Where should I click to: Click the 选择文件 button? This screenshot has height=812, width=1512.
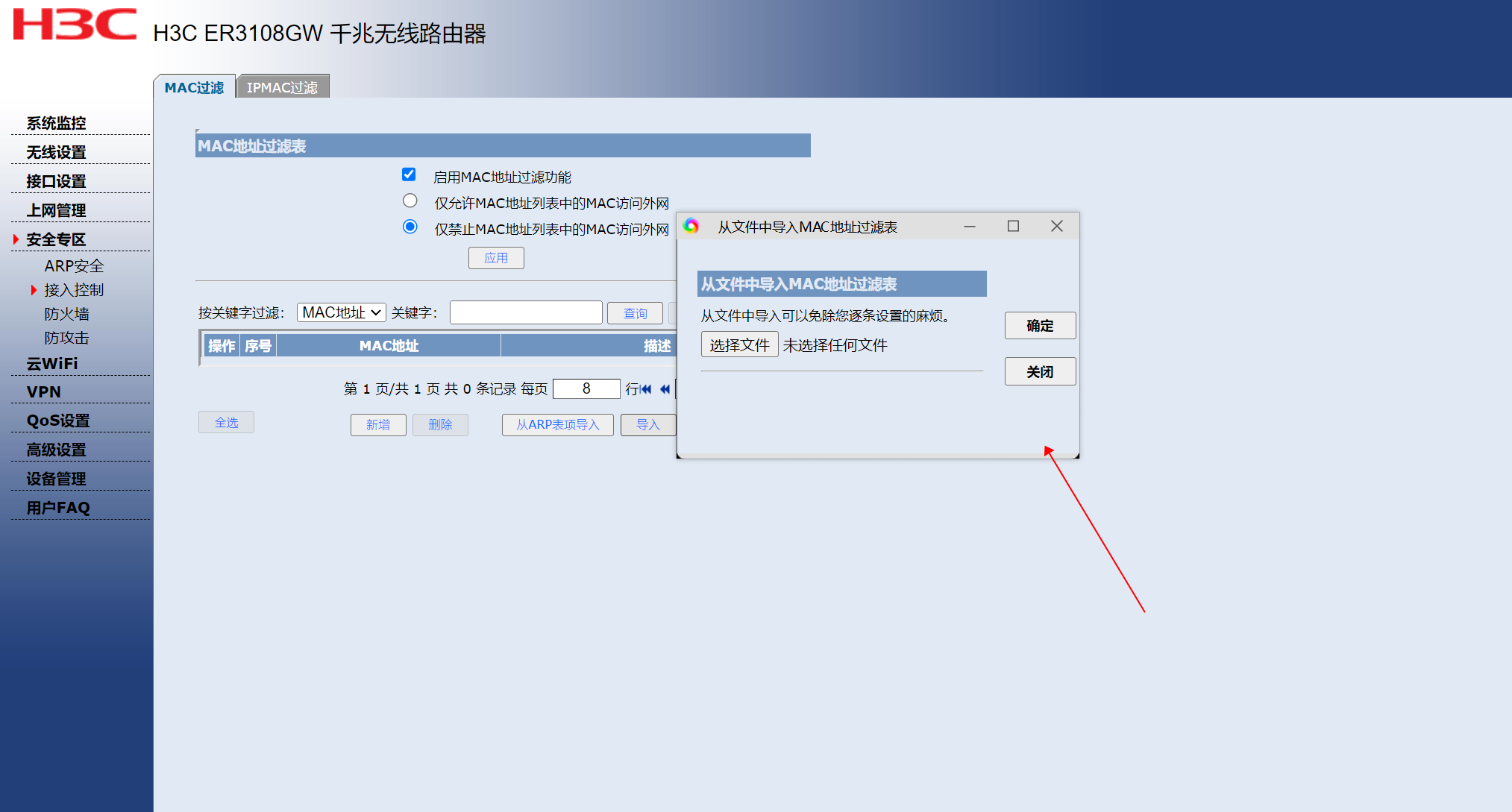pyautogui.click(x=739, y=344)
